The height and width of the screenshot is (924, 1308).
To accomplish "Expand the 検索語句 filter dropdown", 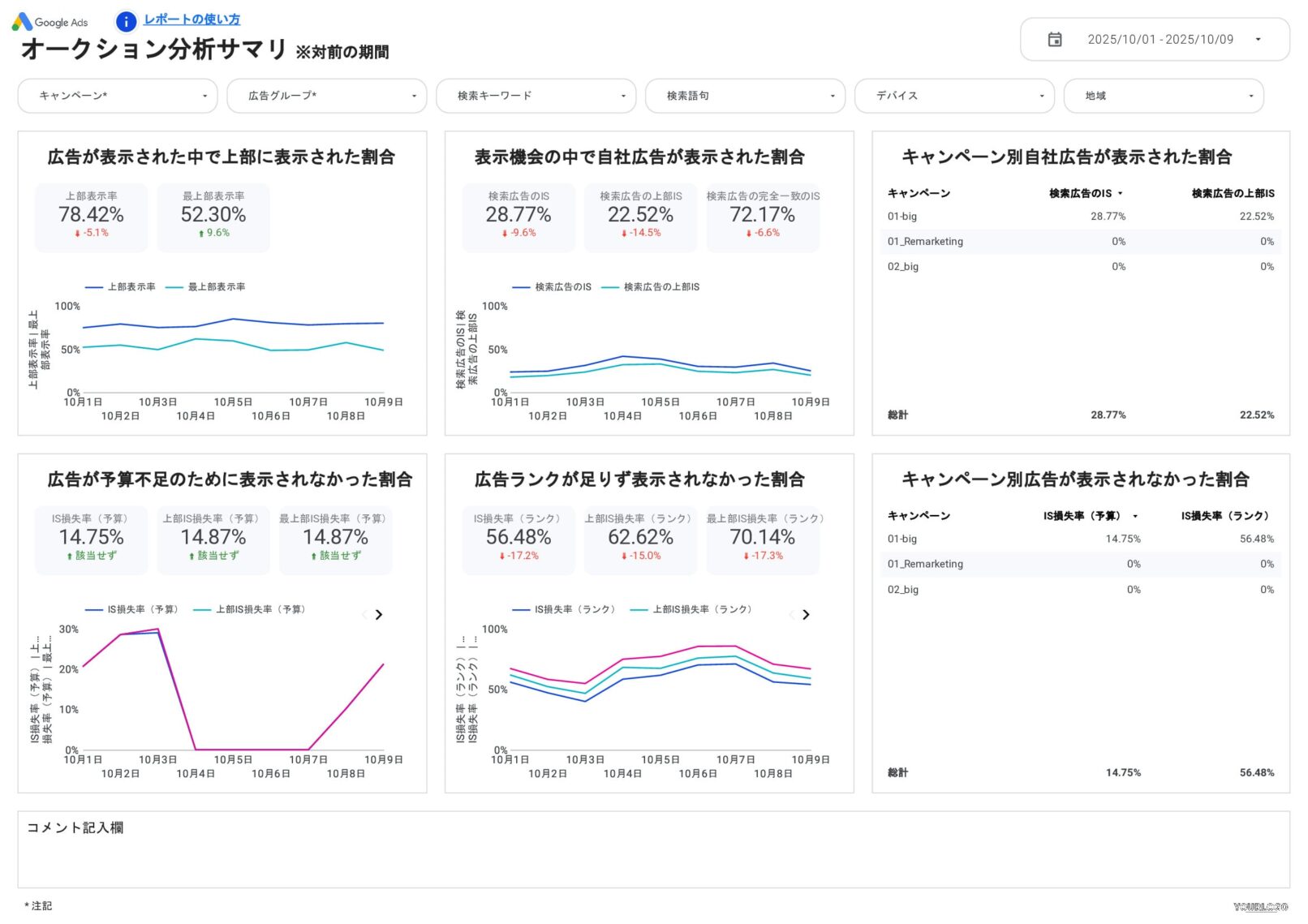I will click(x=745, y=96).
